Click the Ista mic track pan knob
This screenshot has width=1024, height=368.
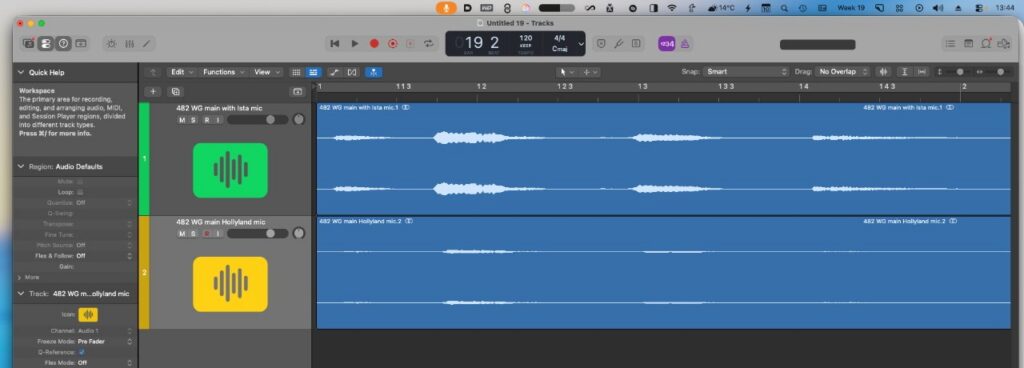point(298,120)
